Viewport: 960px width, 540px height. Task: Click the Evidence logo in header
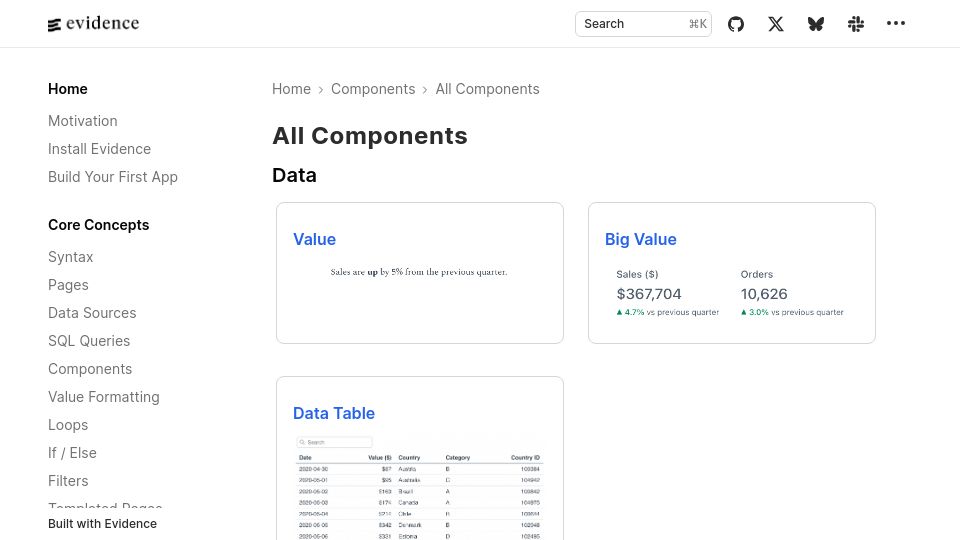(x=94, y=24)
